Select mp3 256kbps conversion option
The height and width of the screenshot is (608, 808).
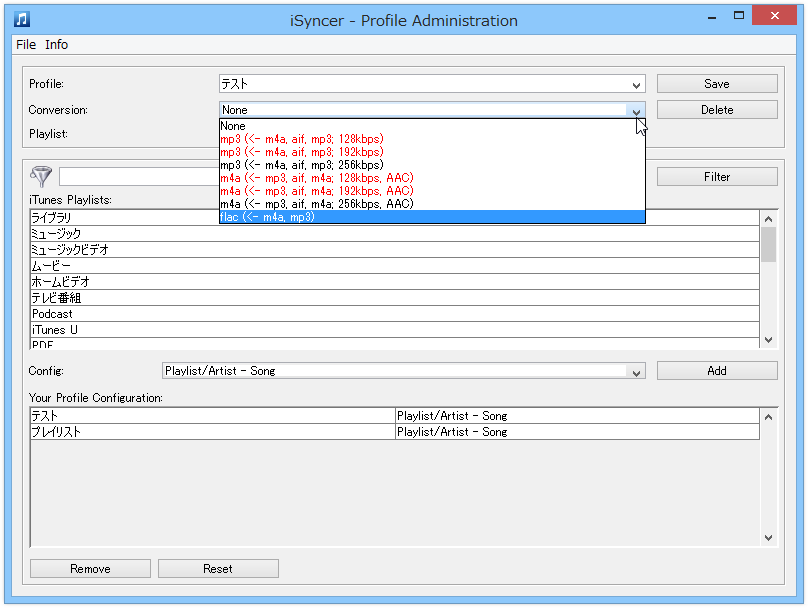point(432,165)
